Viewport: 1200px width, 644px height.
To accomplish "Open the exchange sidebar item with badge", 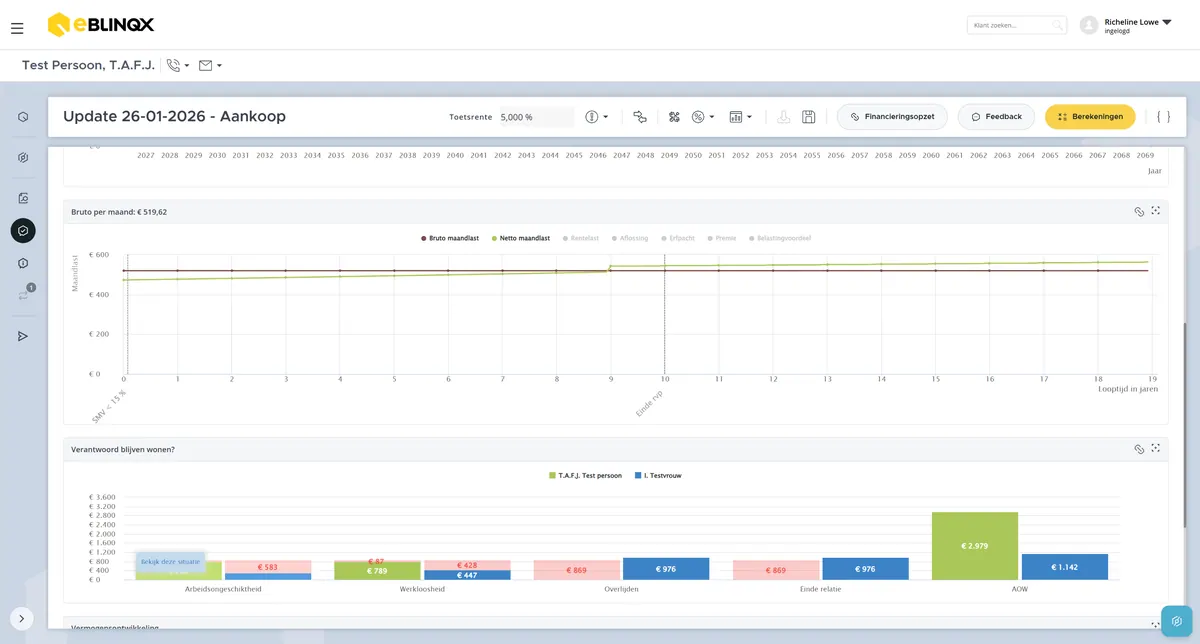I will pyautogui.click(x=24, y=294).
